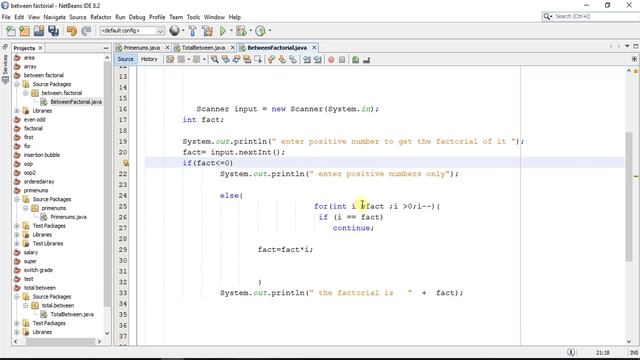Click the Uncomment lines icon
640x360 pixels.
[367, 60]
